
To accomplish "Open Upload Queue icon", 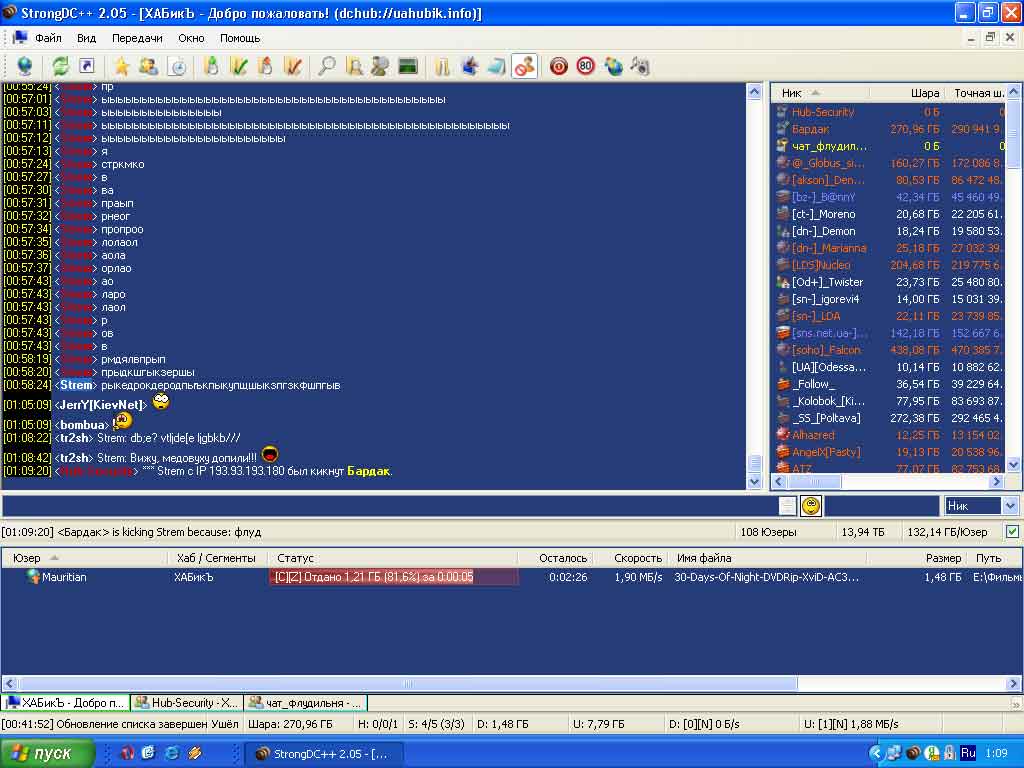I will tap(266, 66).
